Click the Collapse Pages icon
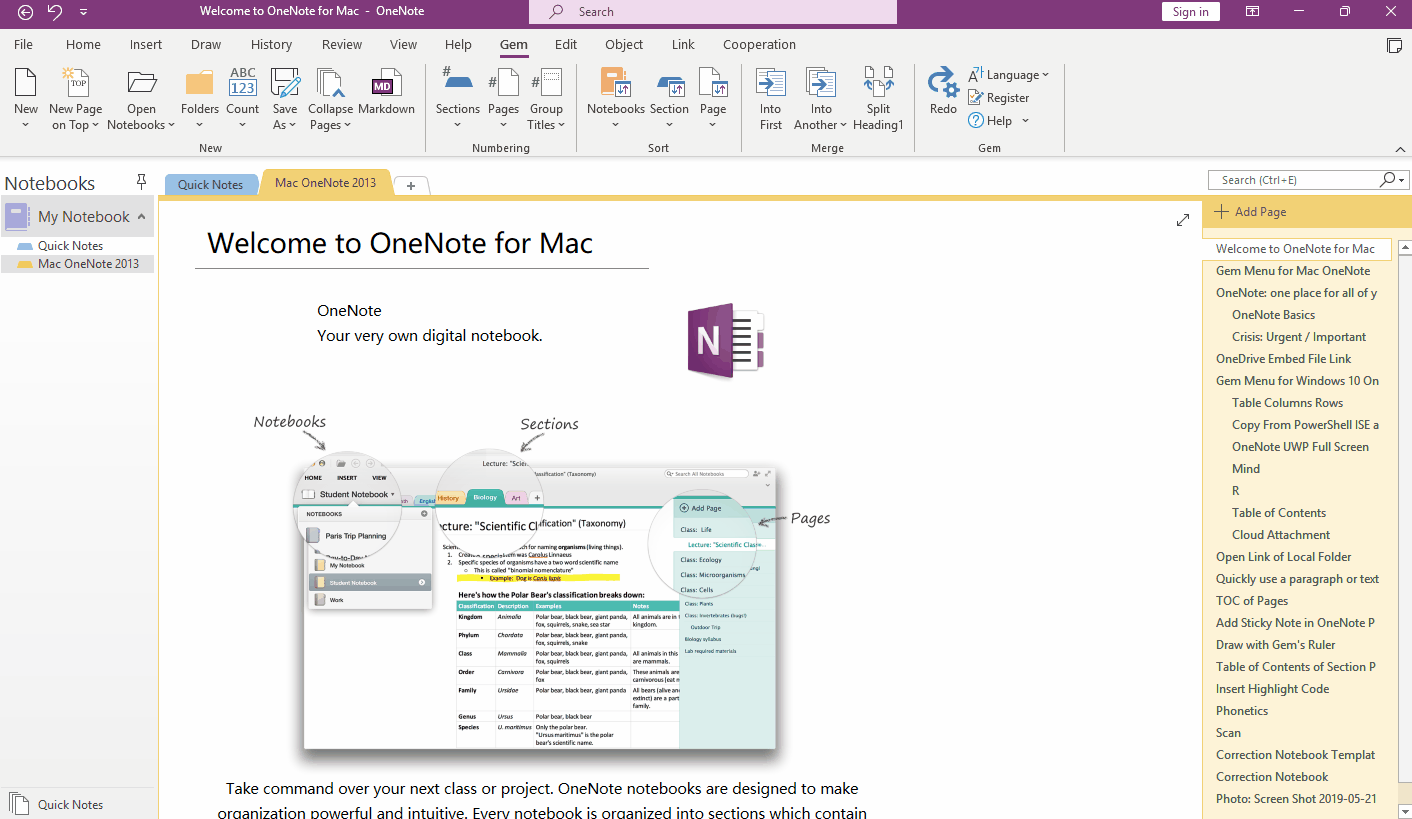 tap(330, 83)
